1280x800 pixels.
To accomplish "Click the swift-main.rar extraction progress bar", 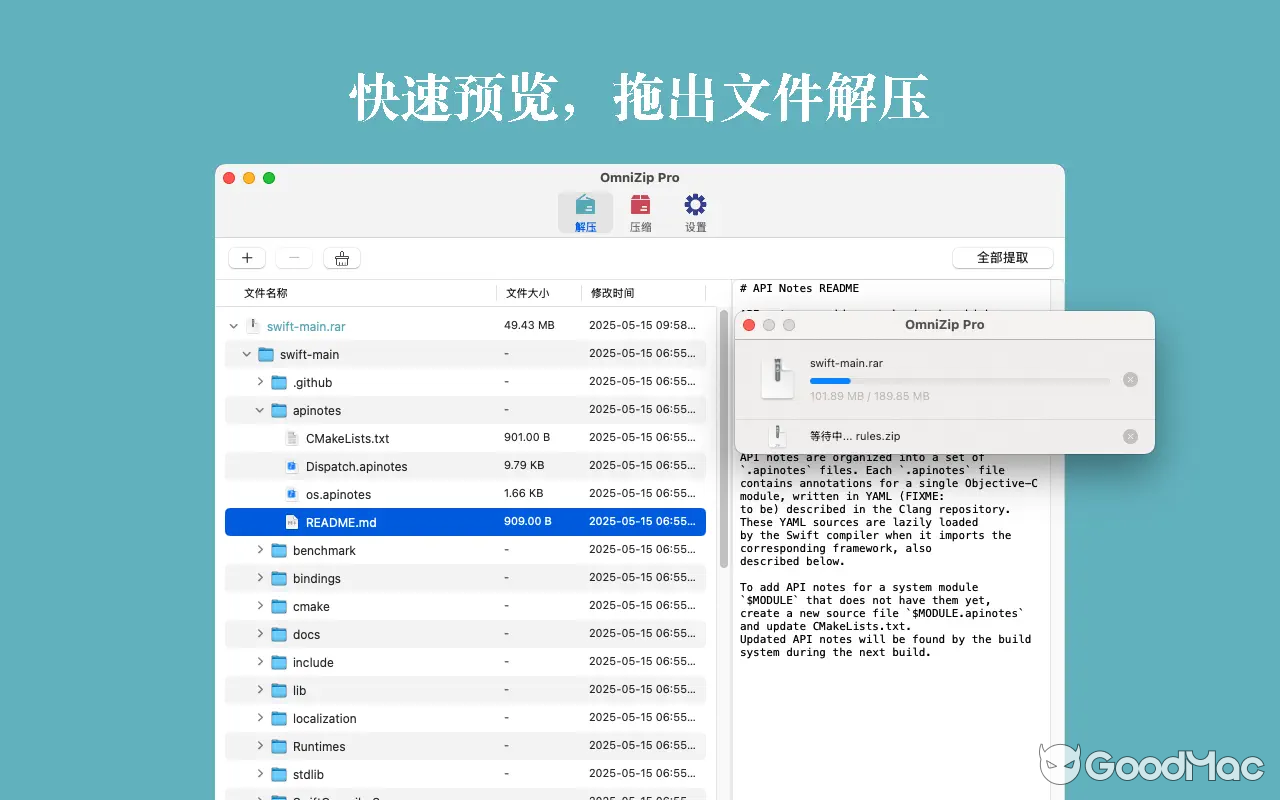I will point(960,381).
